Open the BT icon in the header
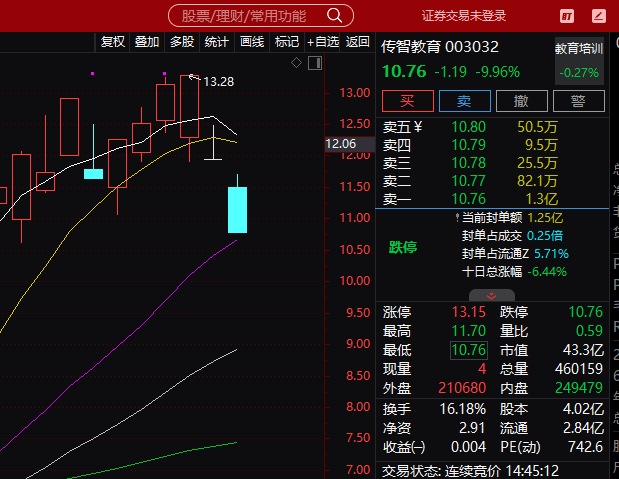619x479 pixels. 567,16
